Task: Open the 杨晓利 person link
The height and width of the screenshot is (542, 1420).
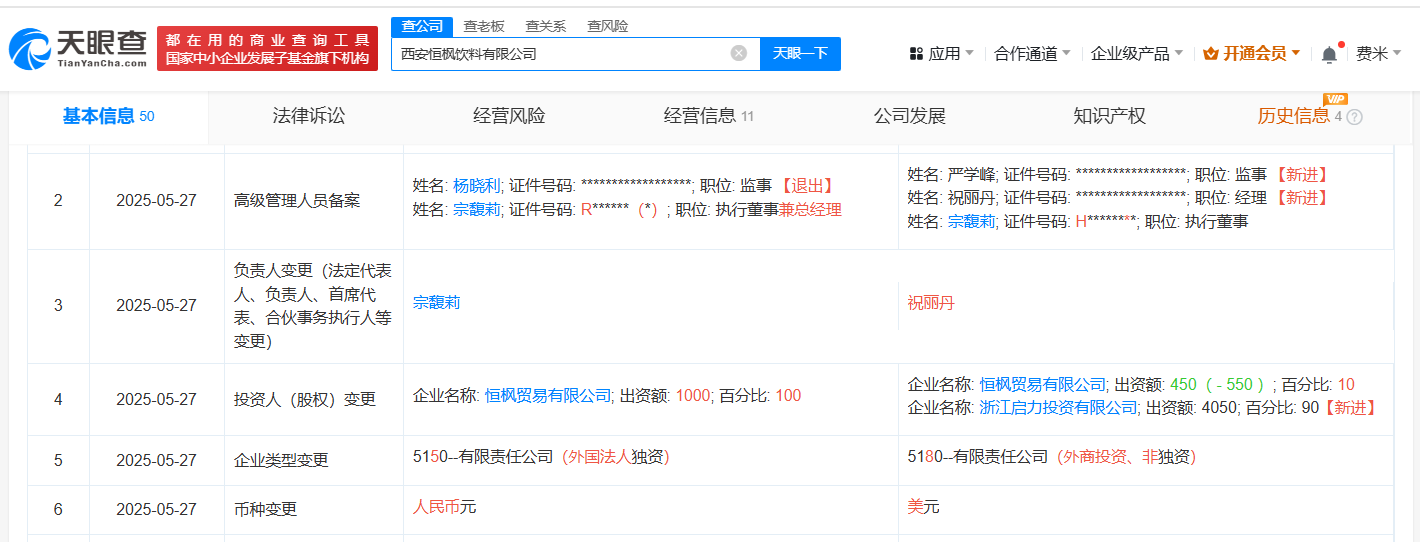Action: click(476, 186)
